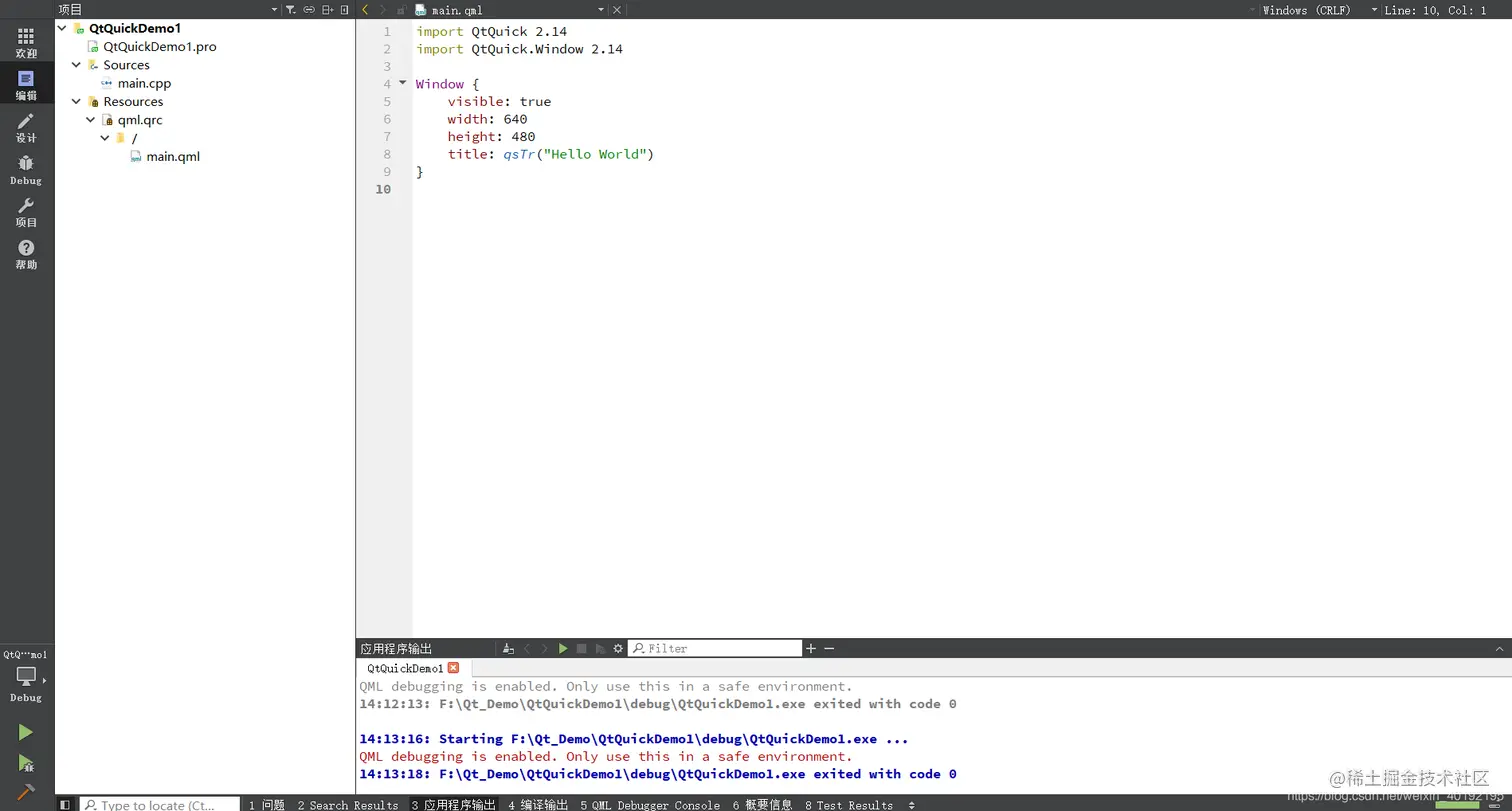The image size is (1512, 811).
Task: Select main.cpp in the project tree
Action: [144, 83]
